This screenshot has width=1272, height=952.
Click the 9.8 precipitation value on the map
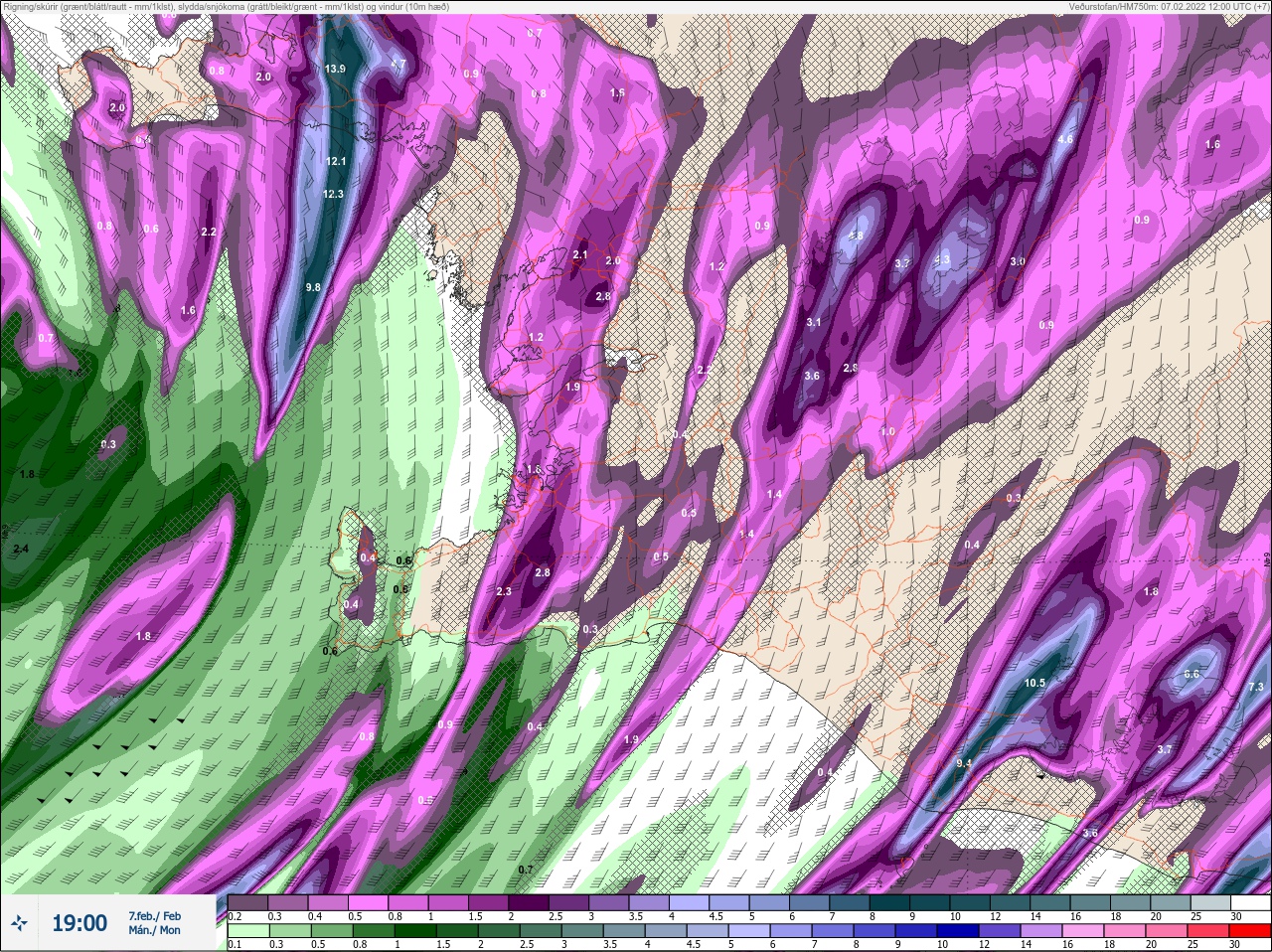point(313,286)
